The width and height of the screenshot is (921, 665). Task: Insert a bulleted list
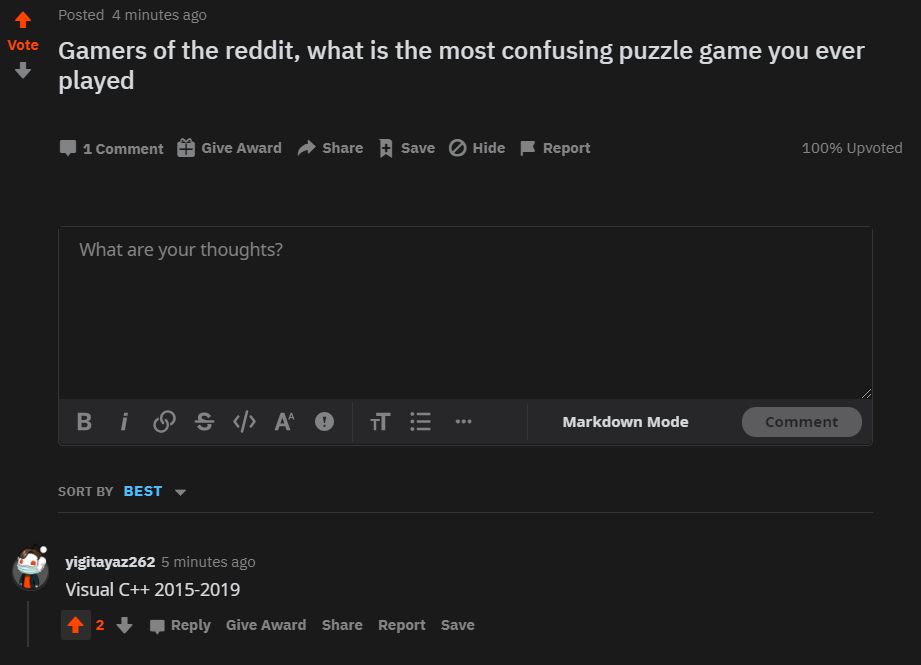click(420, 422)
